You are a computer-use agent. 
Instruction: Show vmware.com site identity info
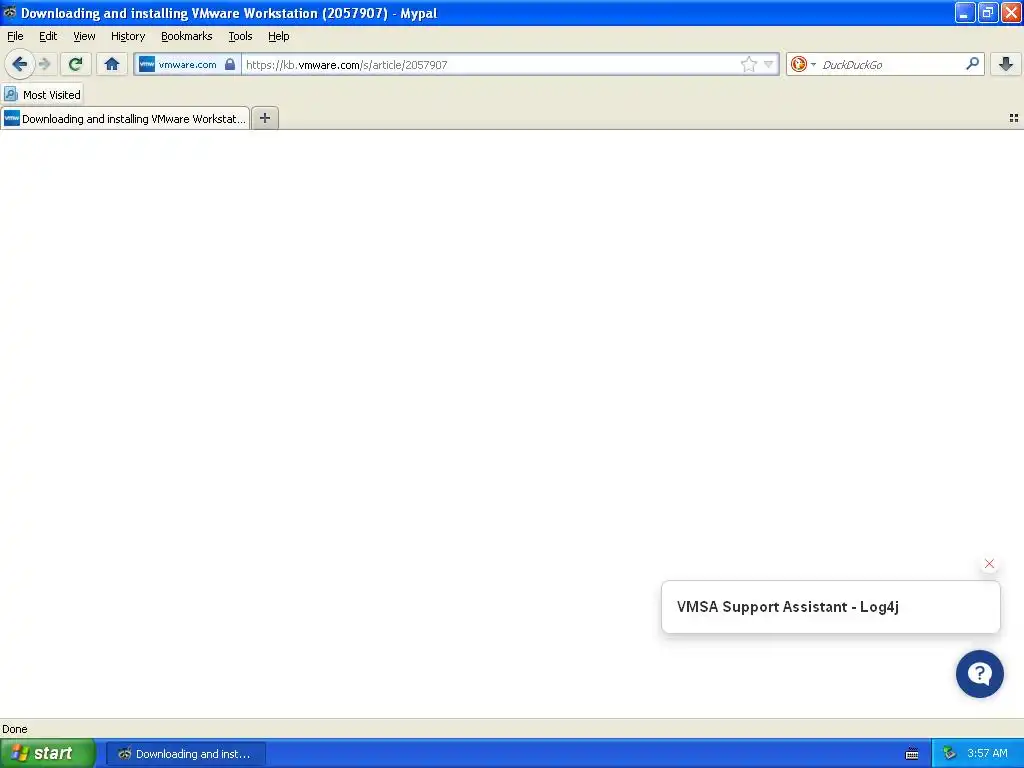[x=187, y=64]
